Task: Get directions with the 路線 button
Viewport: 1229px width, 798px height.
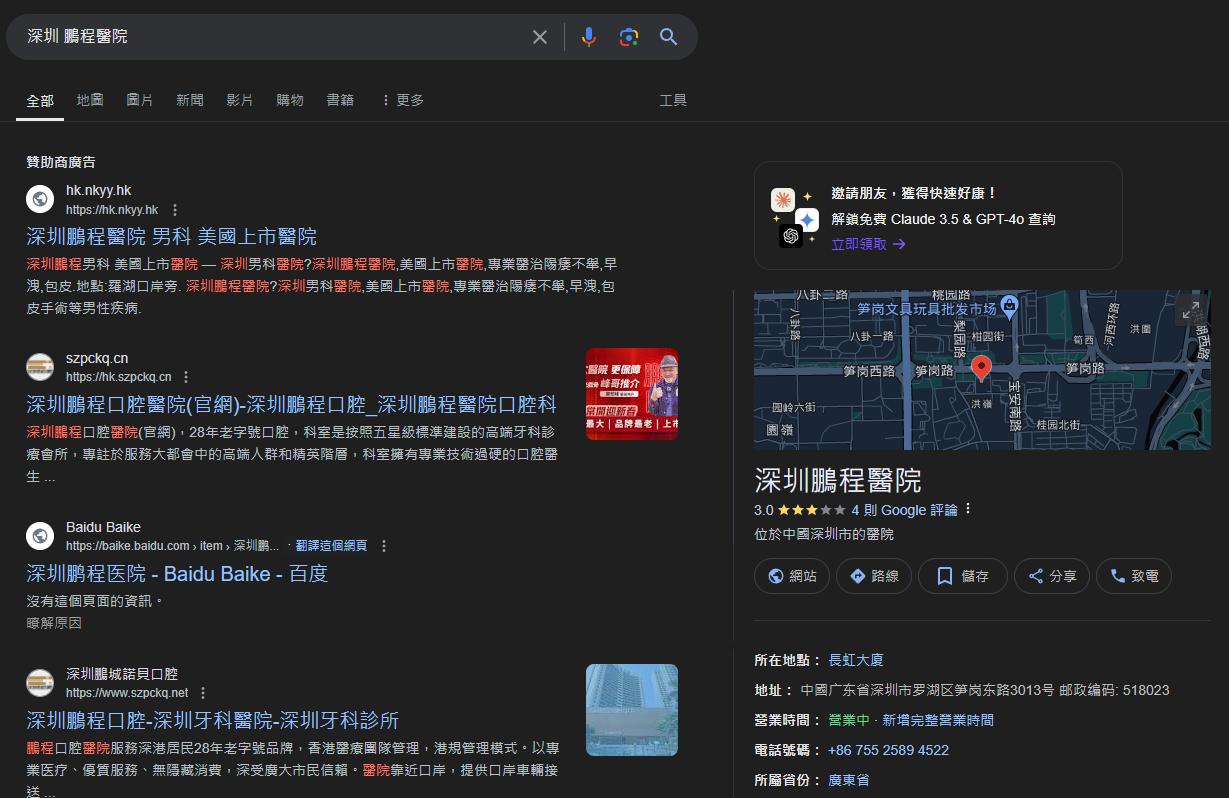Action: 874,576
